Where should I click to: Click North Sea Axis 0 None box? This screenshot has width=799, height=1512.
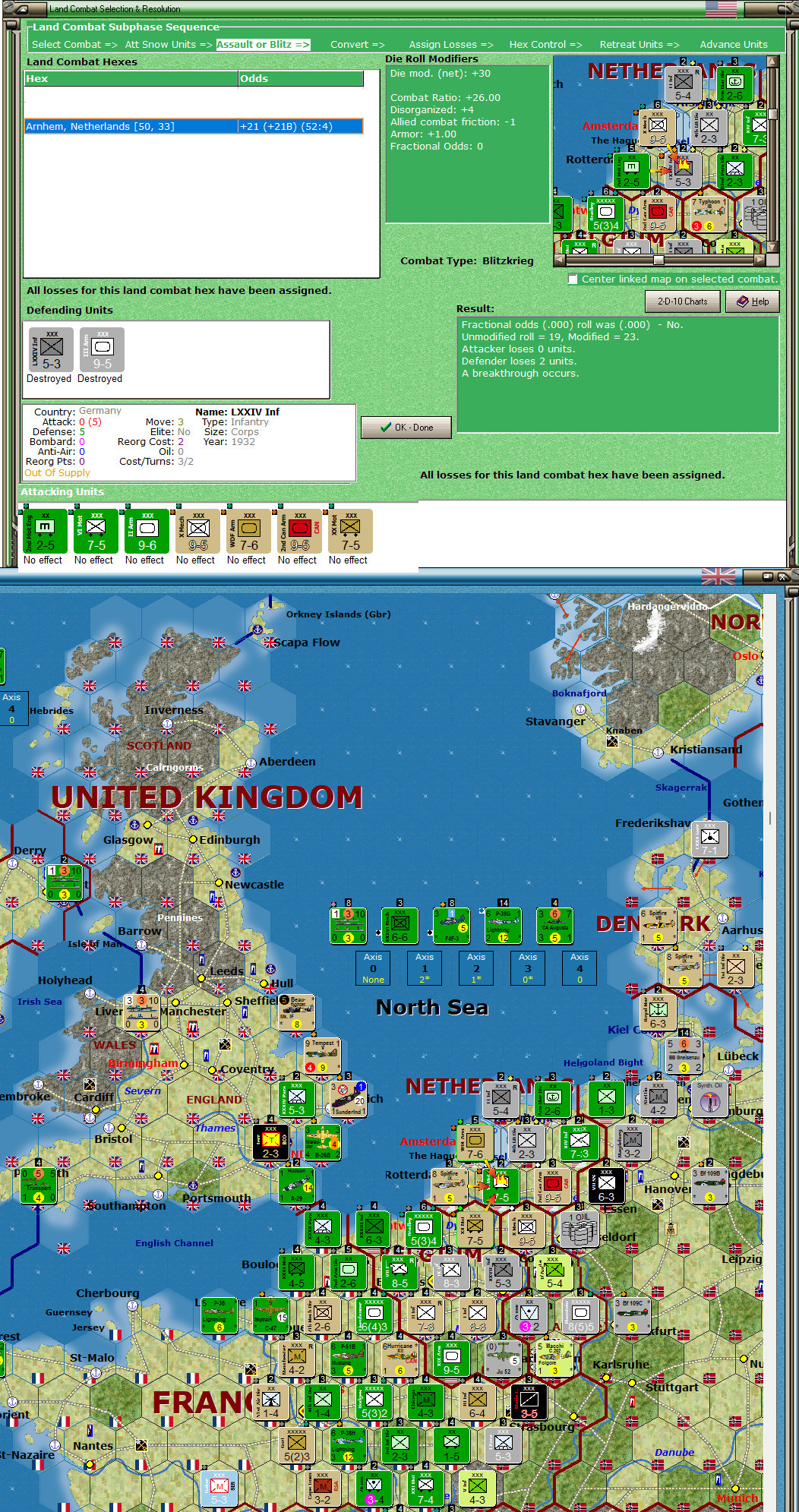[x=373, y=968]
